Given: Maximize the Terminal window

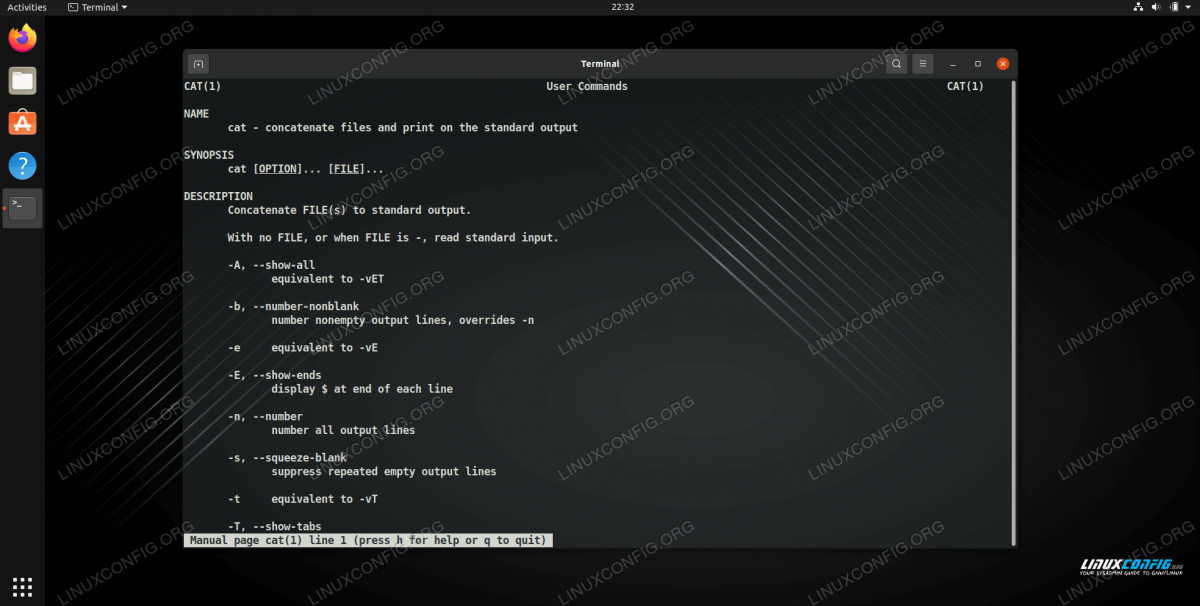Looking at the screenshot, I should coord(977,64).
